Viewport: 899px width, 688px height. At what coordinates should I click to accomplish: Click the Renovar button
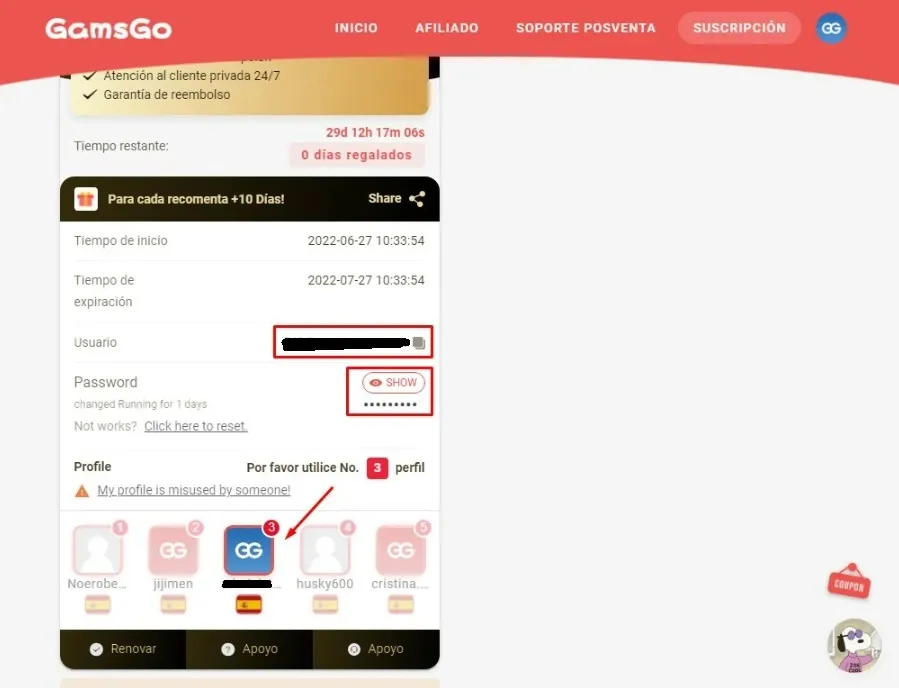(123, 649)
